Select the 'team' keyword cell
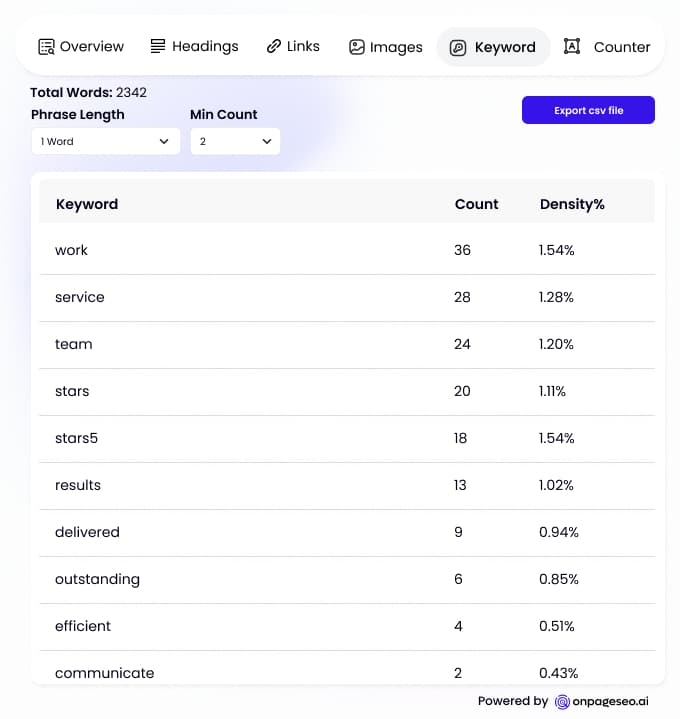 pos(73,344)
